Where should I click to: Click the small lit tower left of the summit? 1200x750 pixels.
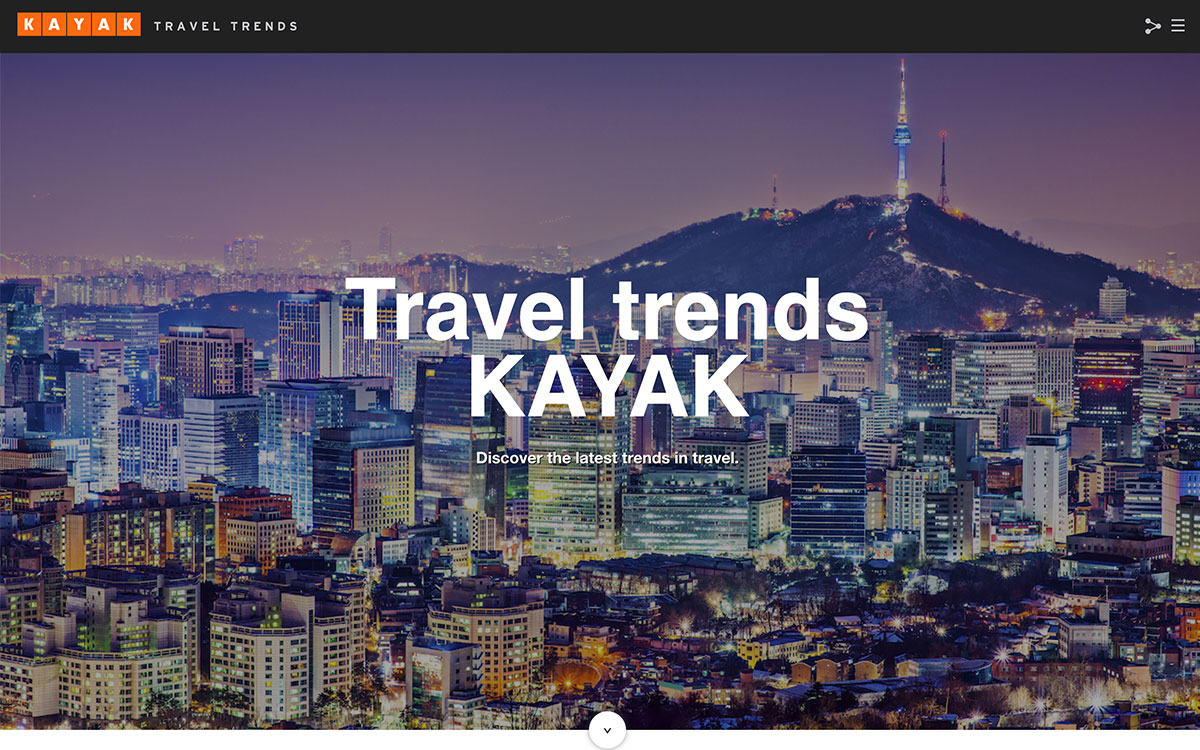point(774,192)
